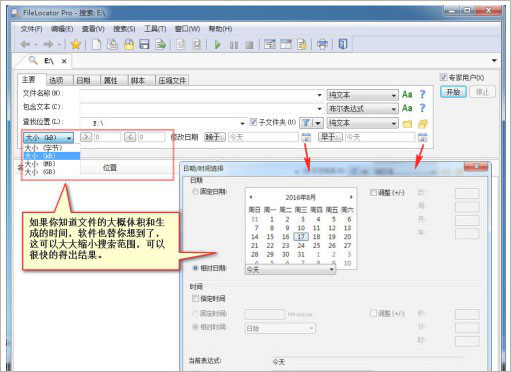Screen dimensions: 511x372
Task: Pause search with the pause icon
Action: coord(234,45)
